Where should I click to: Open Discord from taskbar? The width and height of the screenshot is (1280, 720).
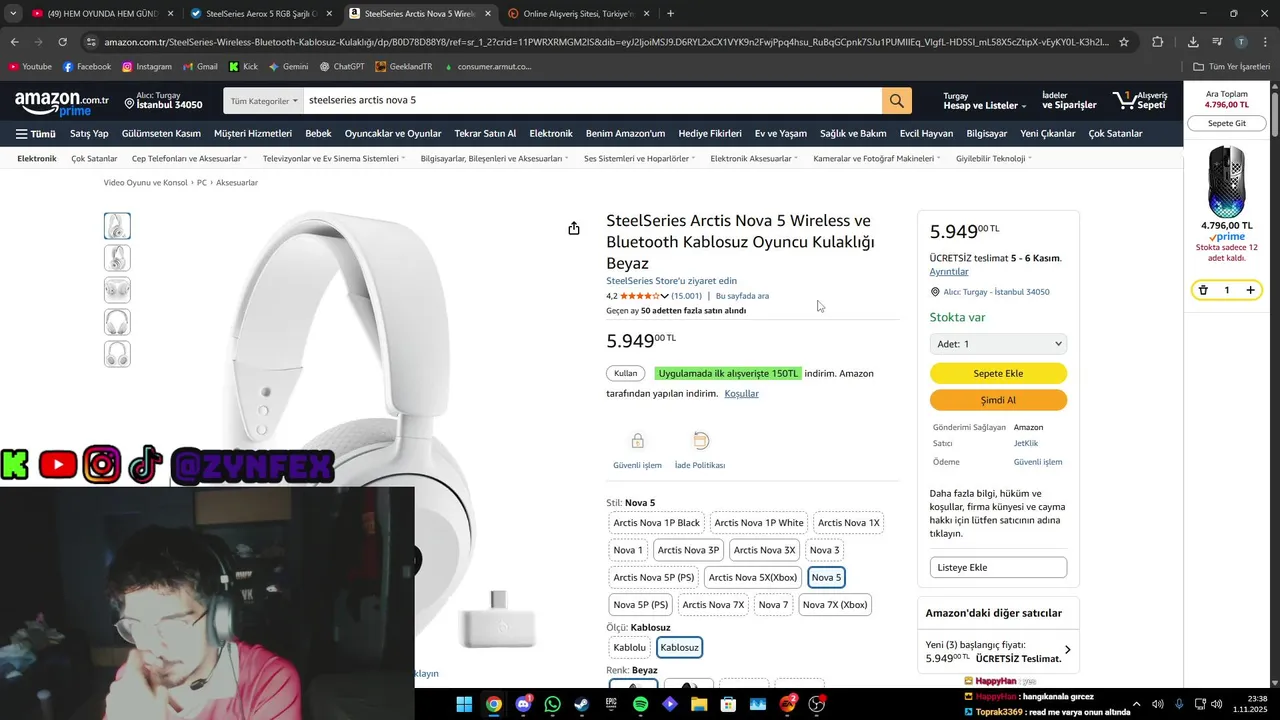(x=523, y=705)
